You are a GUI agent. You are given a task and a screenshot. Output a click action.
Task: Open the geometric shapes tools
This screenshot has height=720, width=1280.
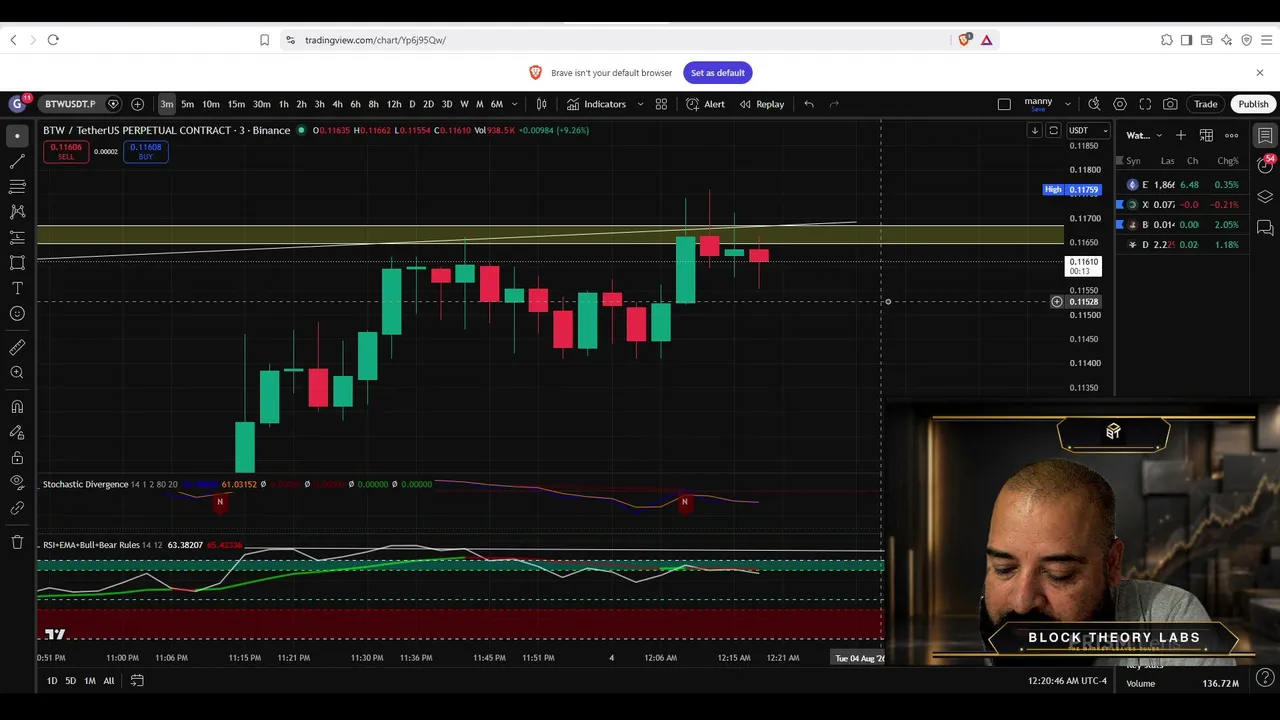[17, 263]
